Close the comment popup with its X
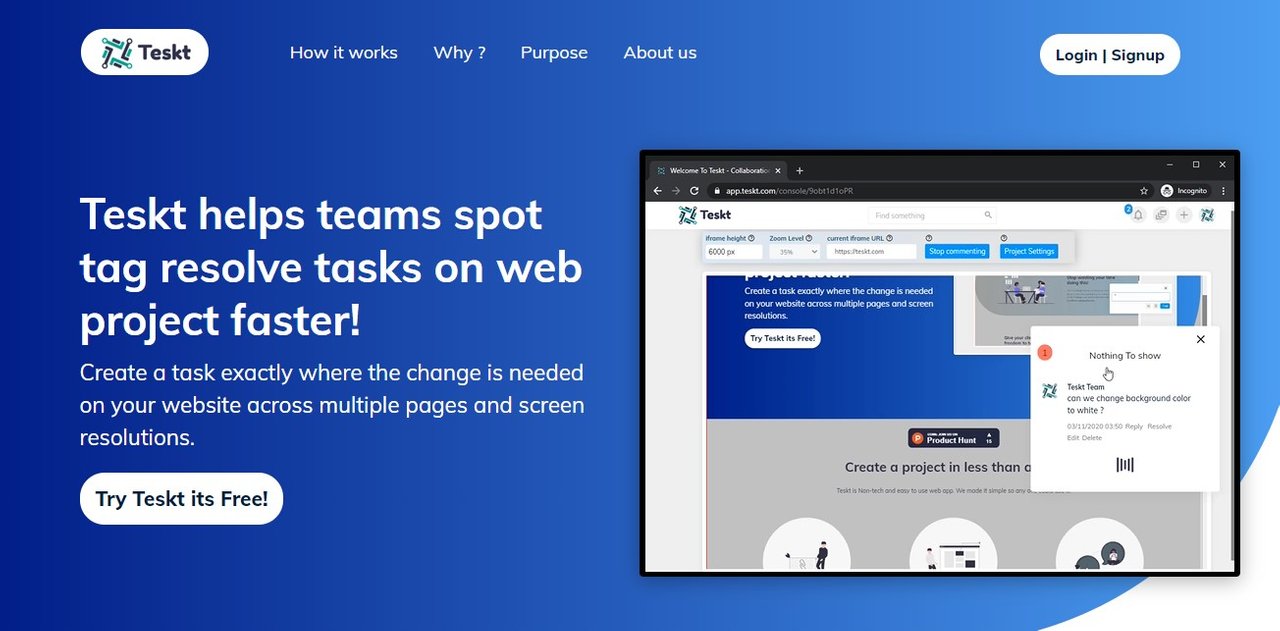The image size is (1280, 631). [1201, 339]
